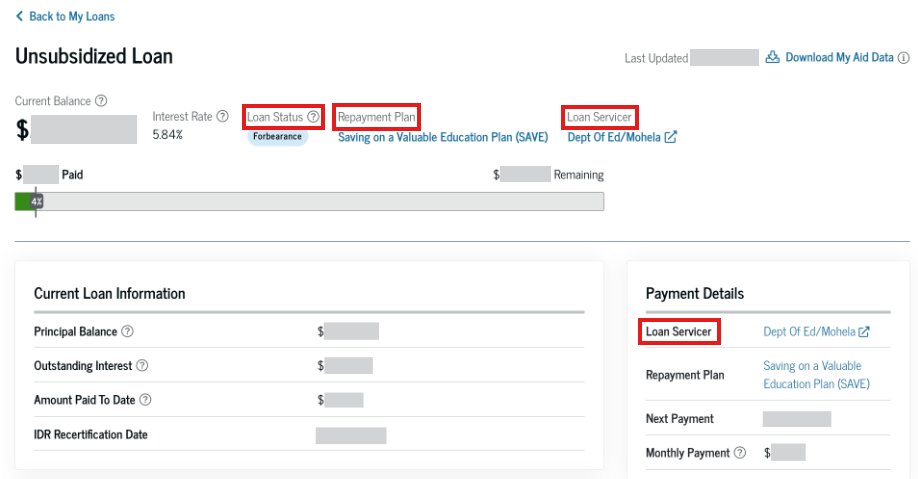Click the Principal Balance label
The image size is (918, 479).
[x=76, y=331]
